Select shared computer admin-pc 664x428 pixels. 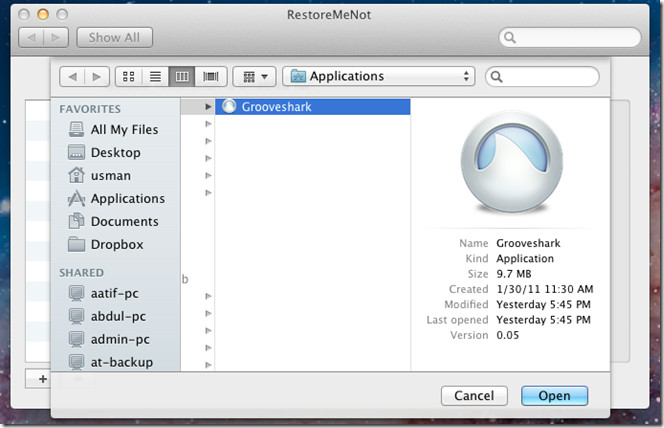pyautogui.click(x=116, y=339)
